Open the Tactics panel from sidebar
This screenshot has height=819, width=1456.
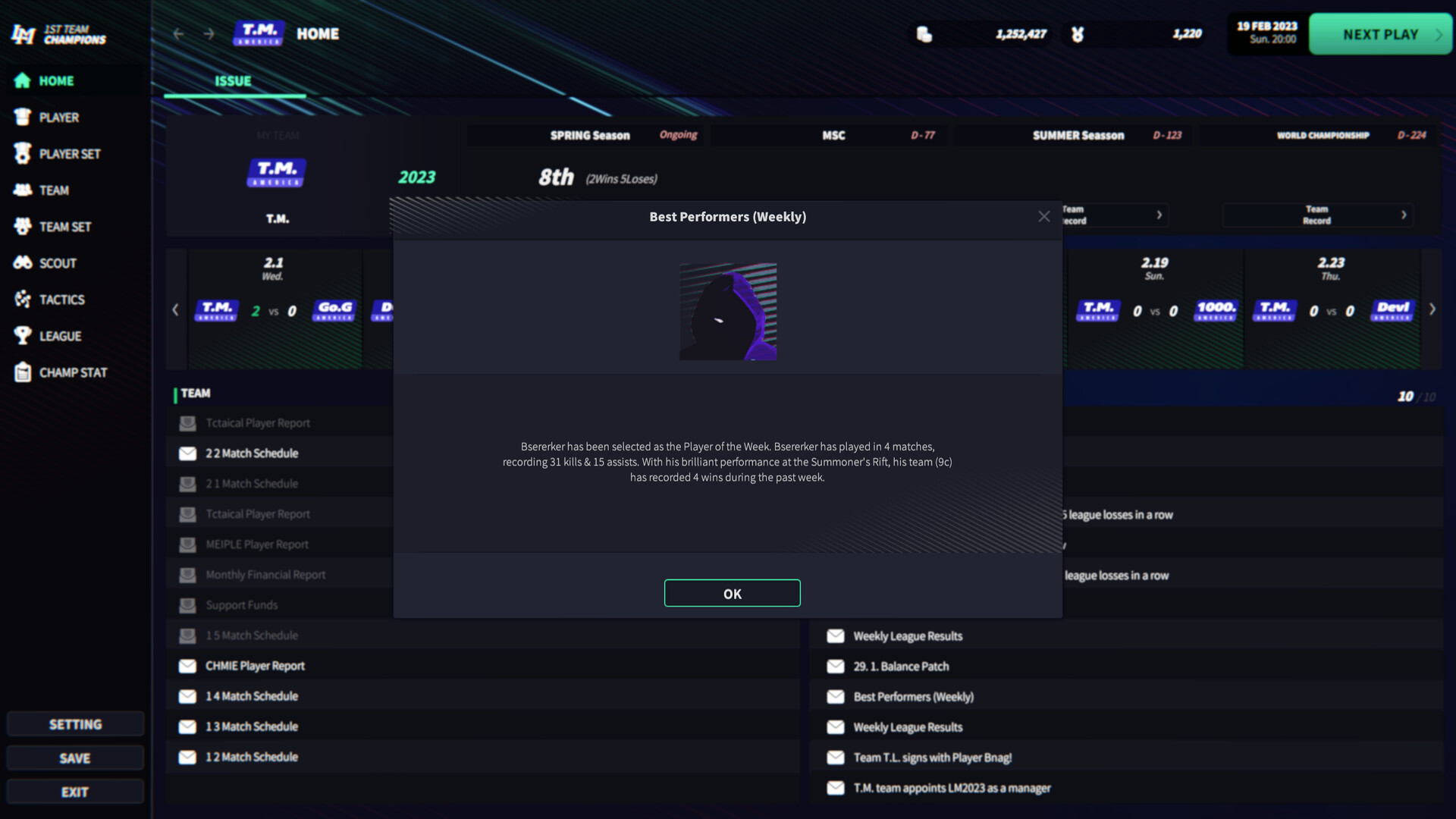[x=21, y=300]
